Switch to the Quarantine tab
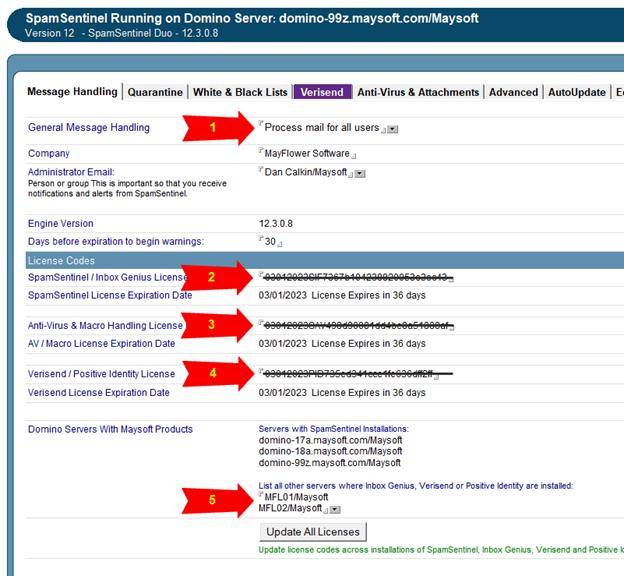 pos(155,92)
